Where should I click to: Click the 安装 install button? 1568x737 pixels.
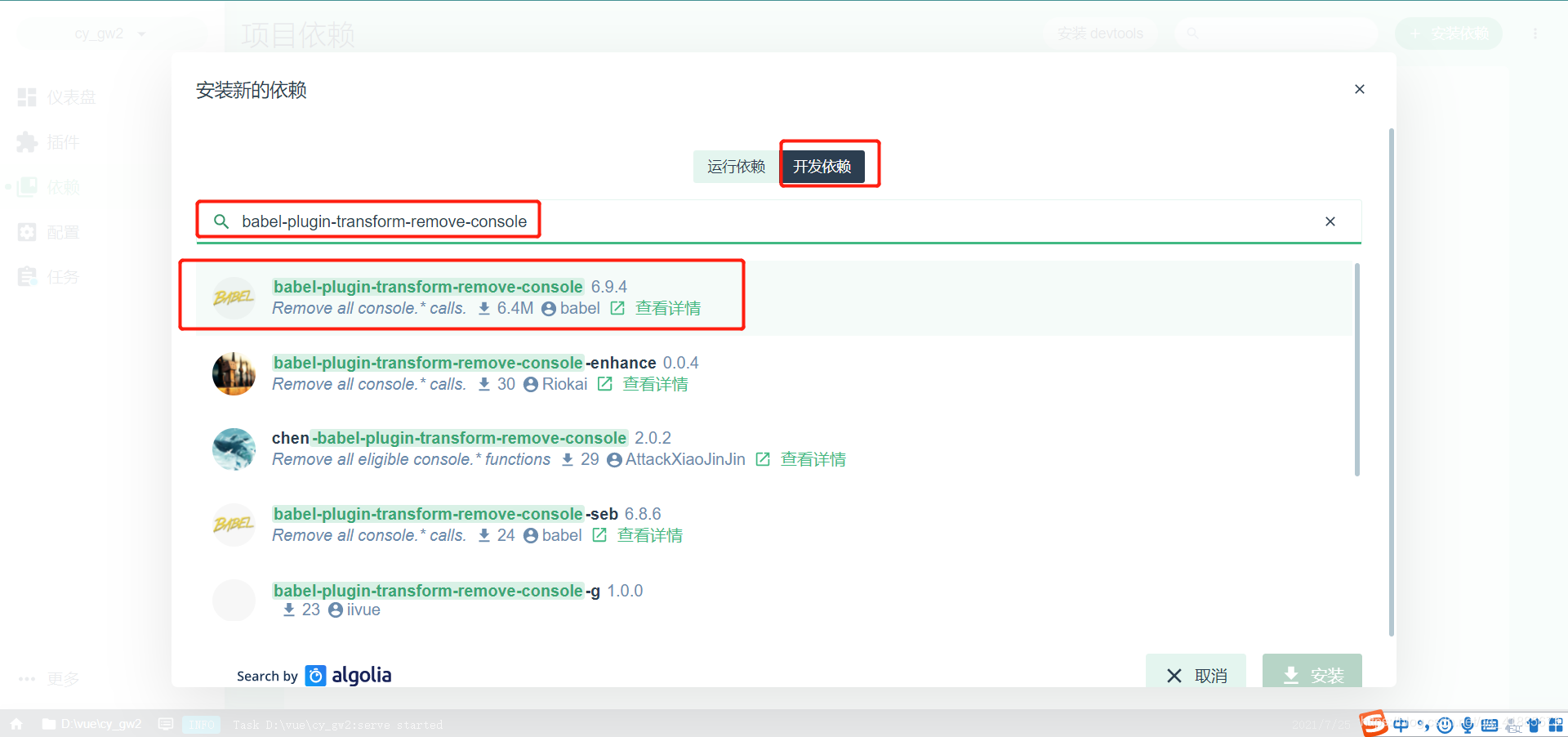tap(1312, 672)
